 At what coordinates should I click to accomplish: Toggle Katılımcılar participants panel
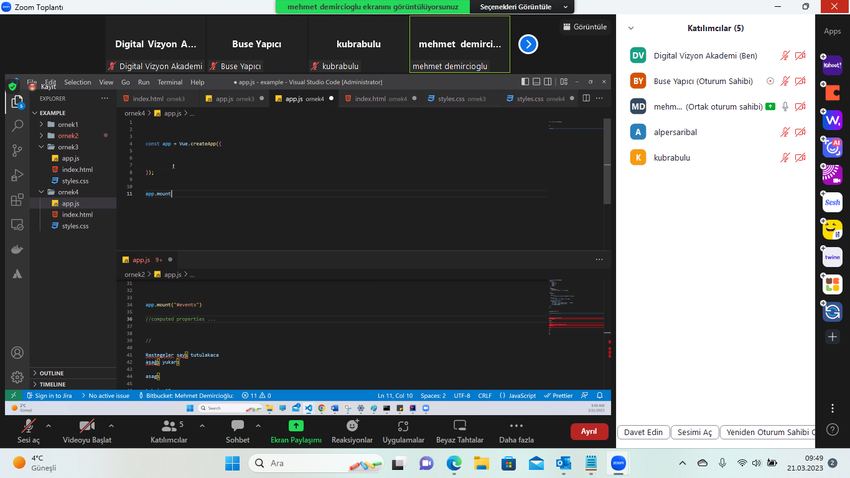point(169,431)
